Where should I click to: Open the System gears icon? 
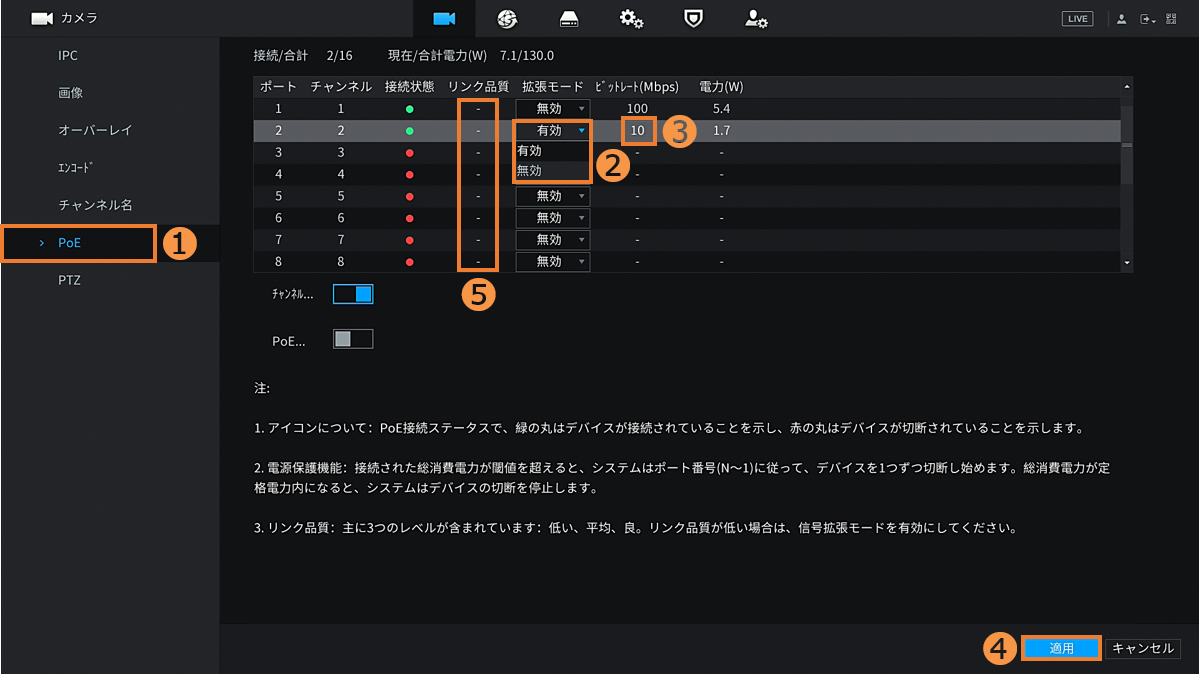pyautogui.click(x=631, y=18)
